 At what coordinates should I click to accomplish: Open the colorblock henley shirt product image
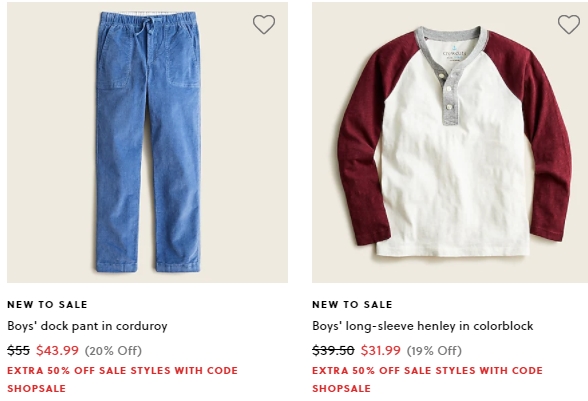click(450, 142)
